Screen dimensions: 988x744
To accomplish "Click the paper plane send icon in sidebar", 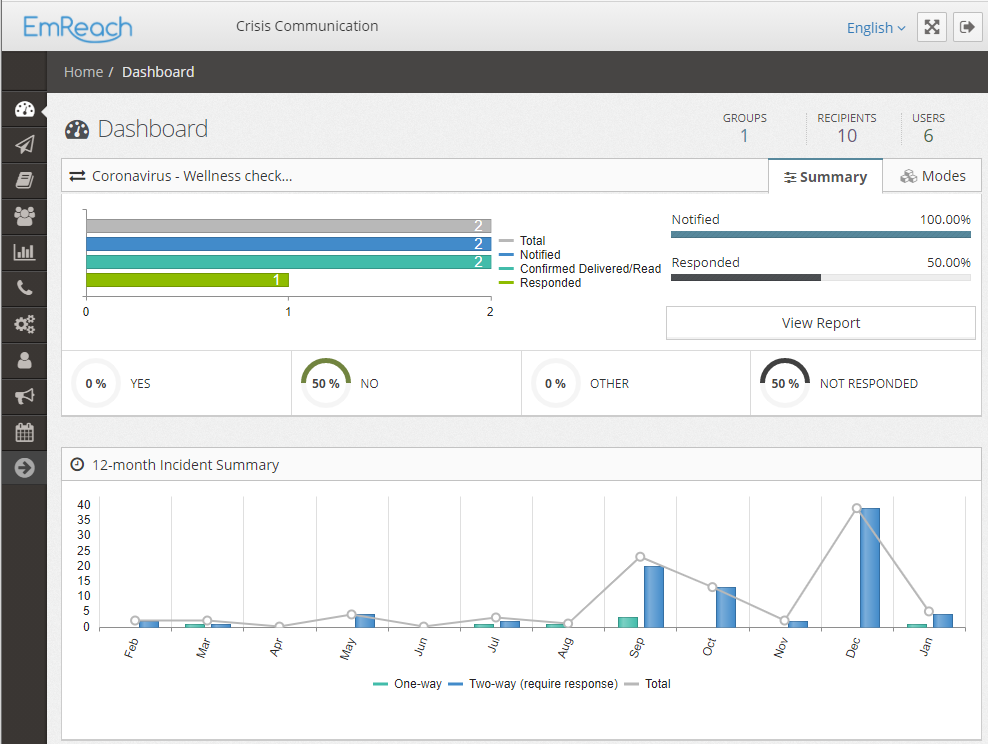I will pos(24,144).
